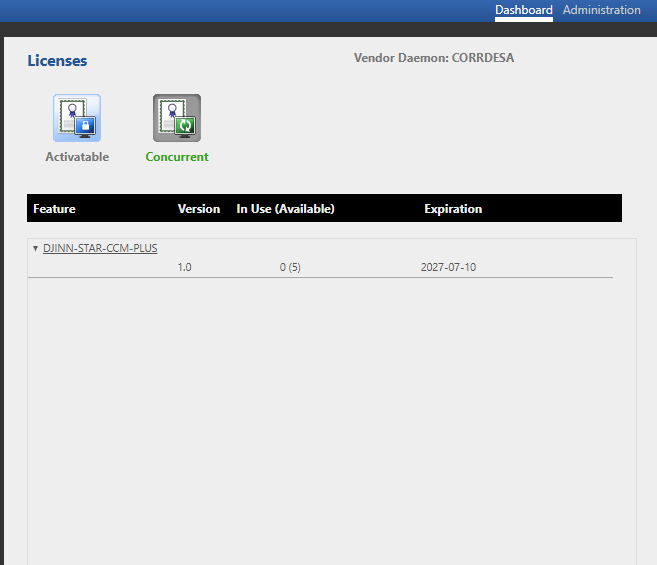Click the Version column header
Image resolution: width=657 pixels, height=565 pixels.
coord(199,209)
